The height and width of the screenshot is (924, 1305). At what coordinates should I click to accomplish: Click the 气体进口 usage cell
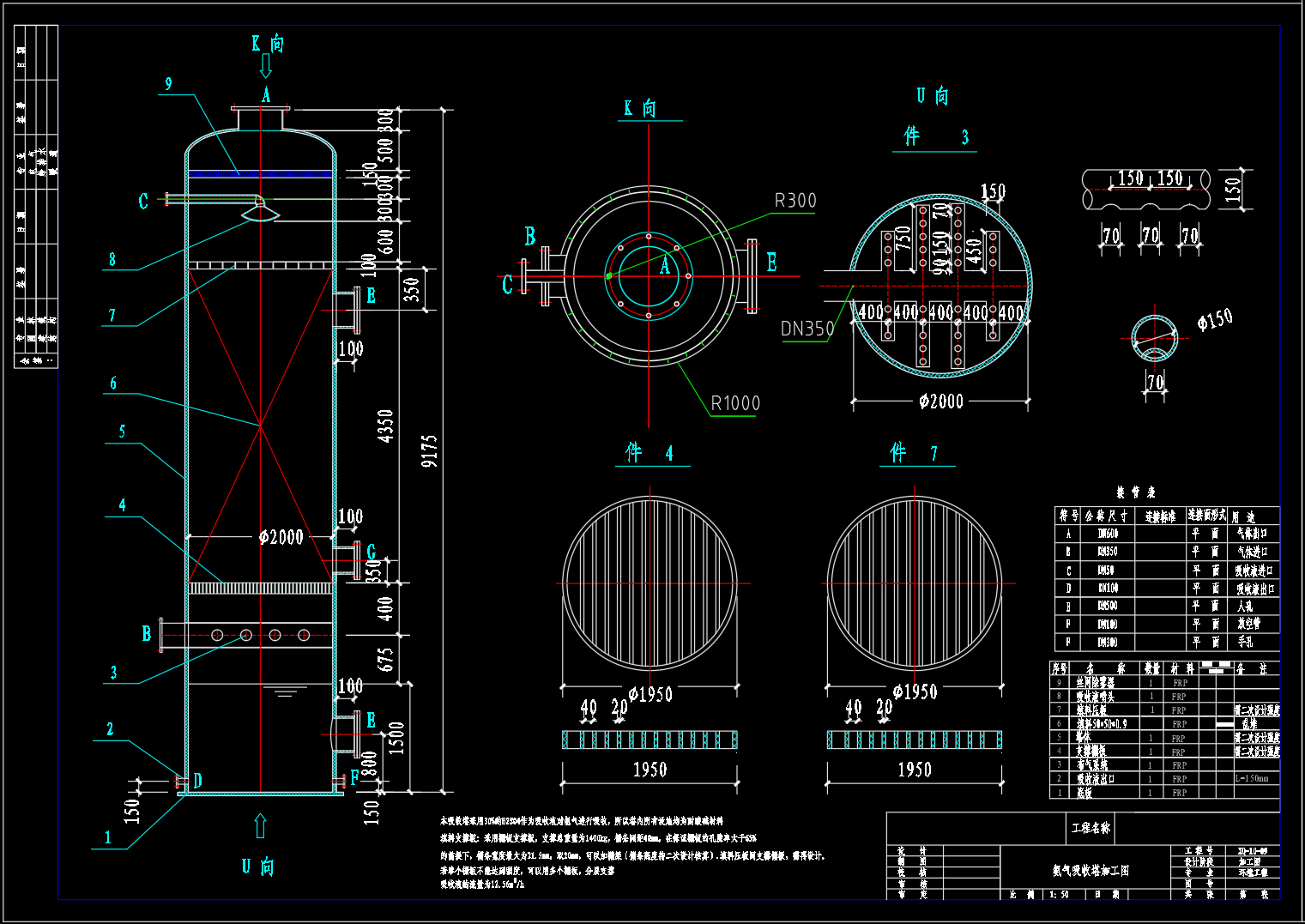1252,552
